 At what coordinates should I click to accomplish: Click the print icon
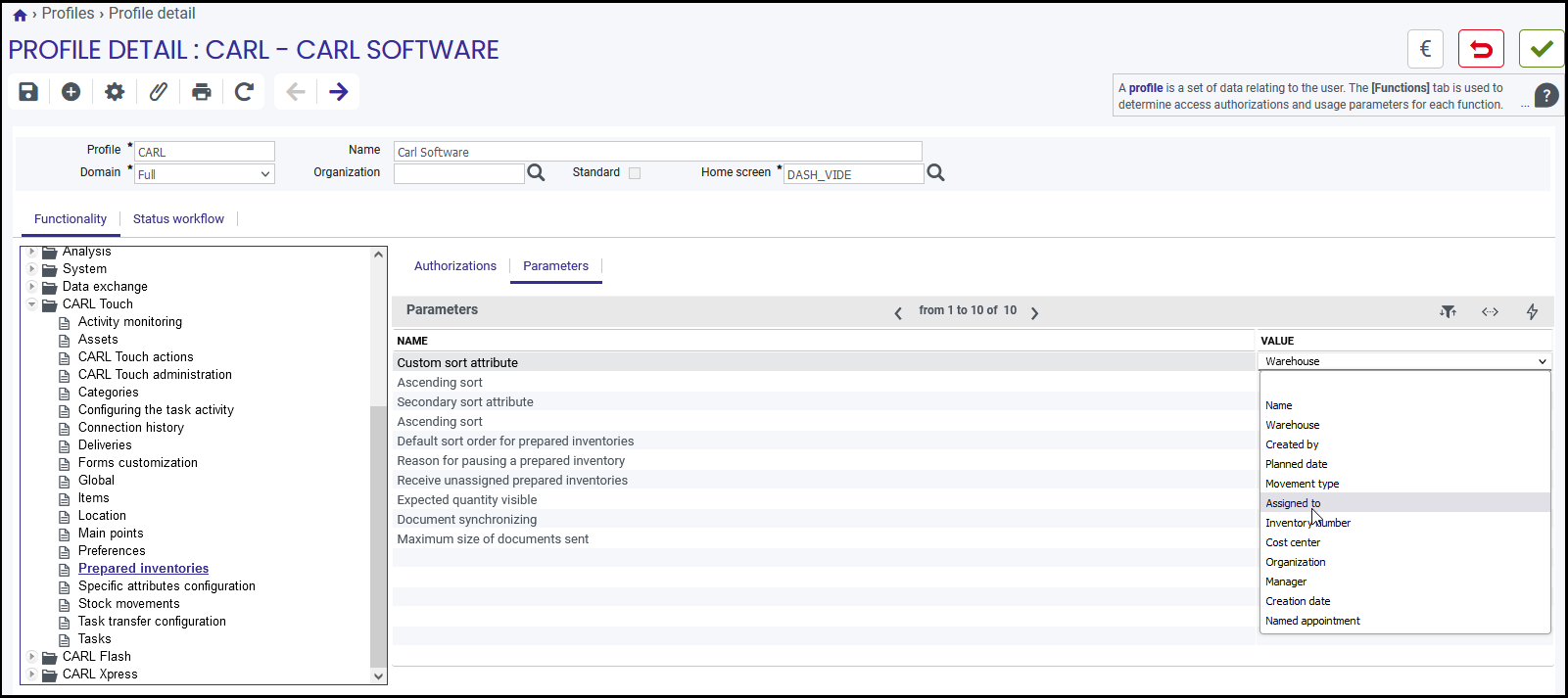pos(201,92)
